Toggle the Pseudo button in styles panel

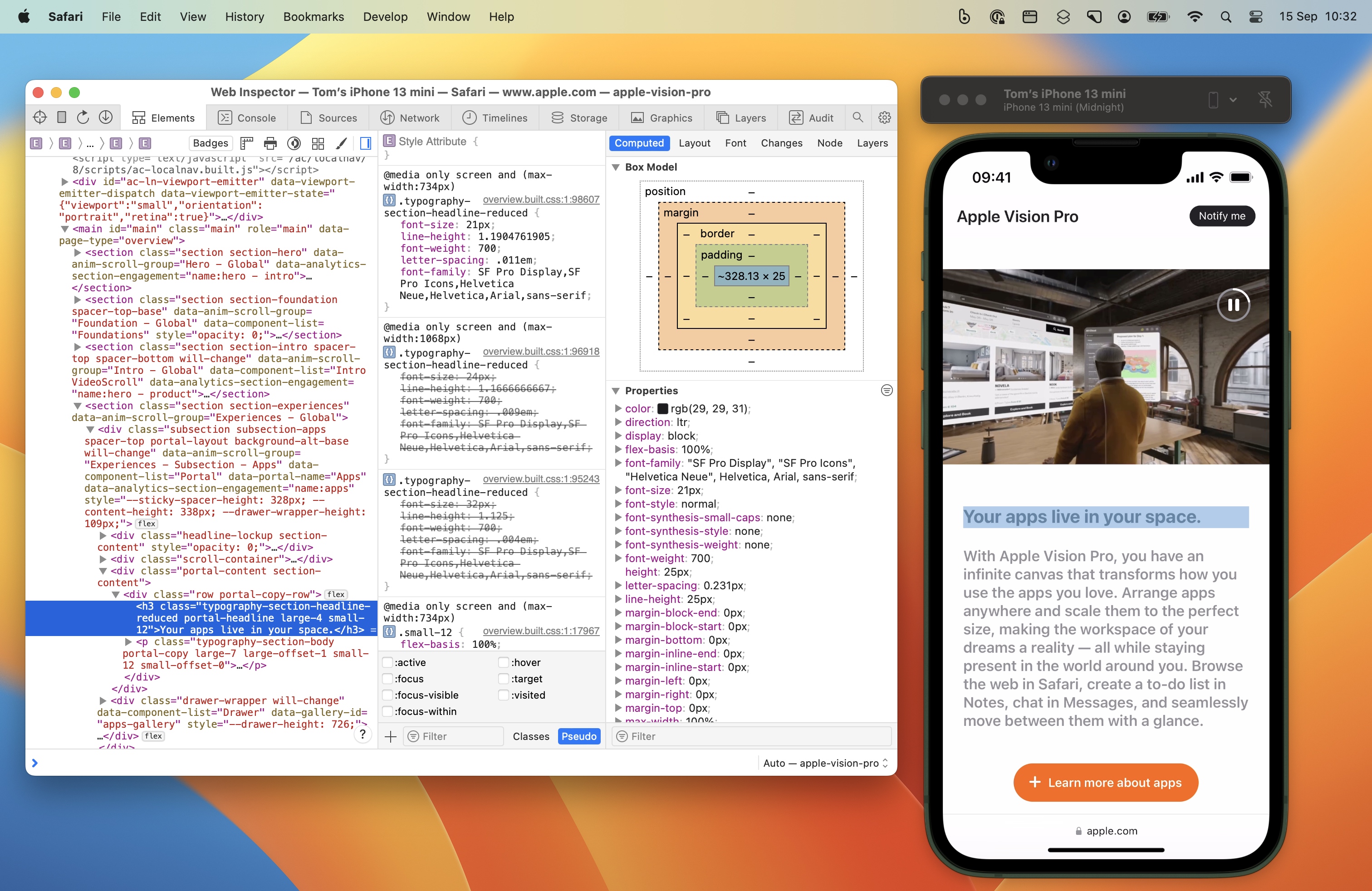point(579,736)
